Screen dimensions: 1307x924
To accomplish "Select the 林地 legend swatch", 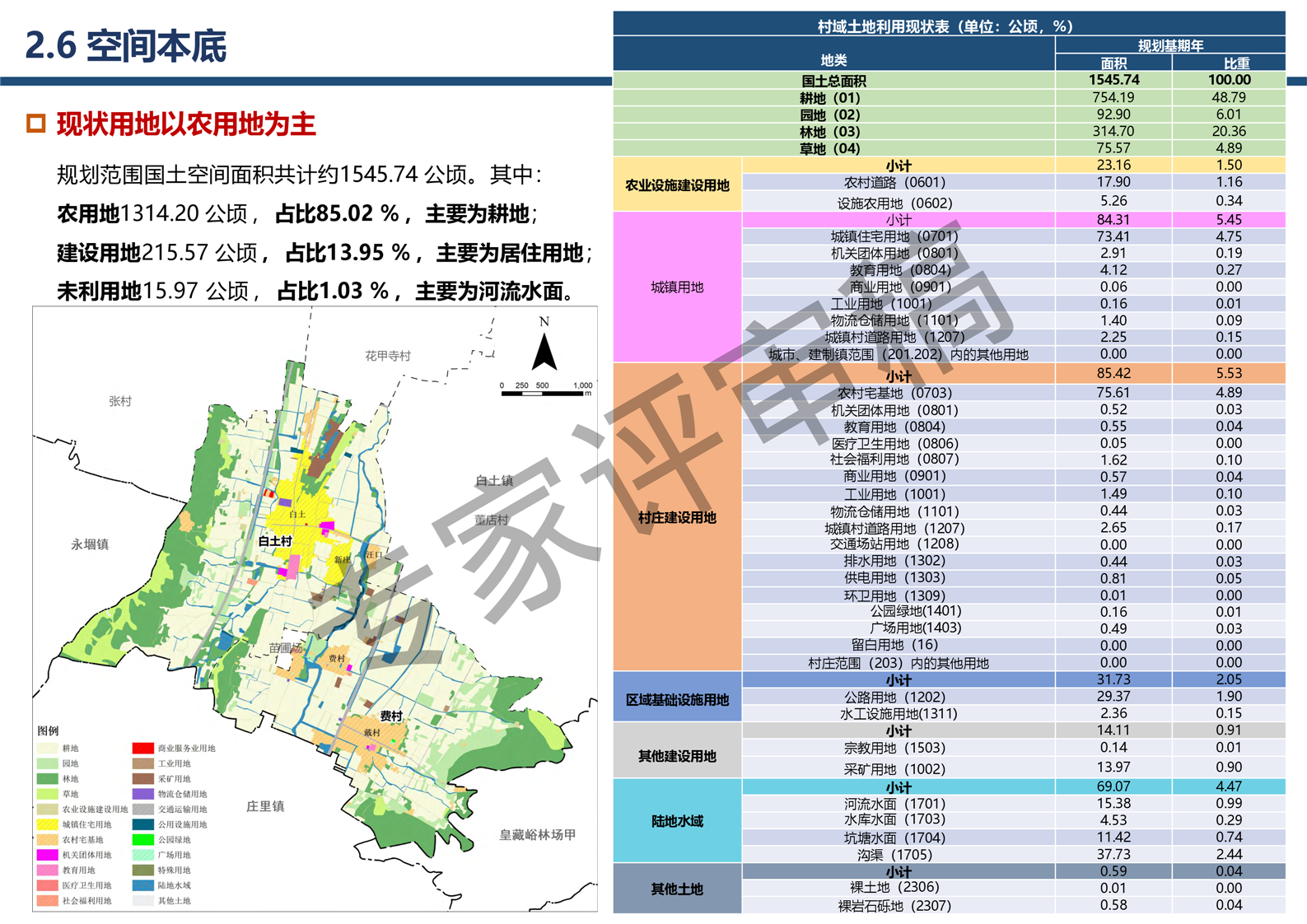I will click(x=47, y=779).
